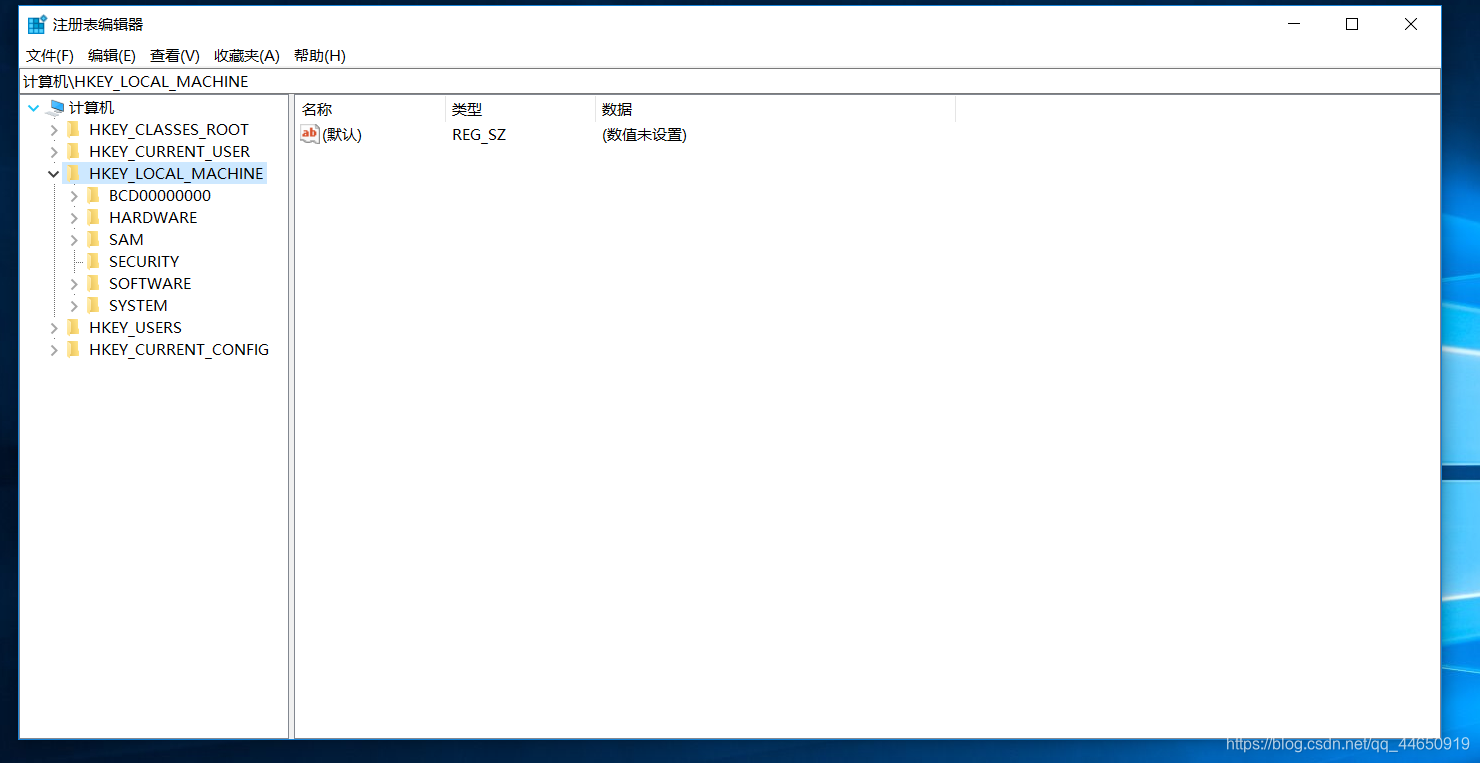The height and width of the screenshot is (763, 1480).
Task: Minimize the Registry Editor window
Action: pos(1293,24)
